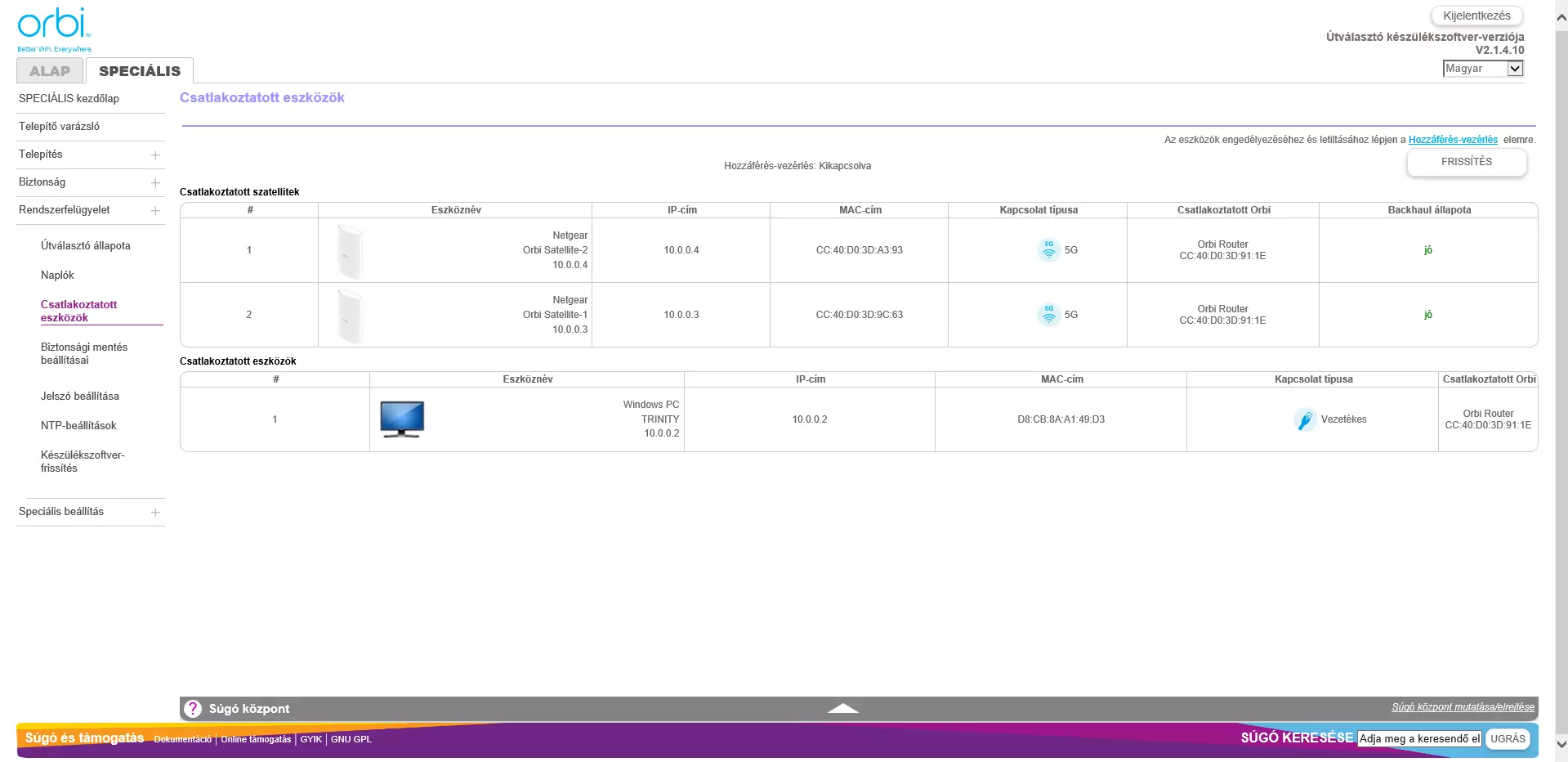Click MAC address CC:40:D0:3D:9C:63
The width and height of the screenshot is (1568, 762).
859,315
